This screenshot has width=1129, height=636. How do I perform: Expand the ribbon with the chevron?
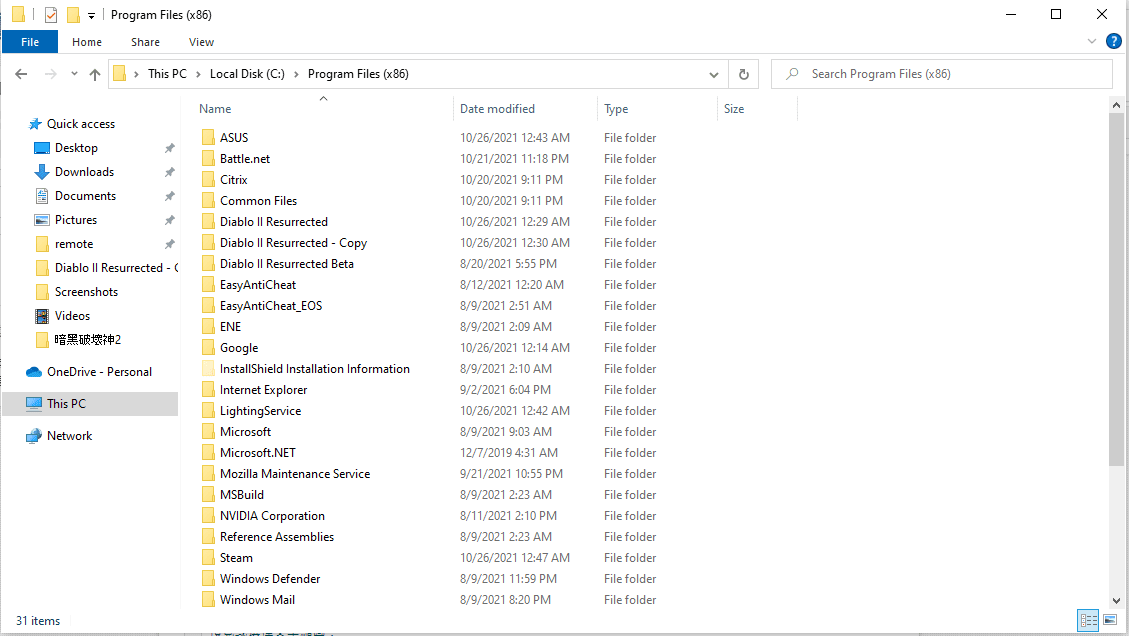click(1092, 42)
